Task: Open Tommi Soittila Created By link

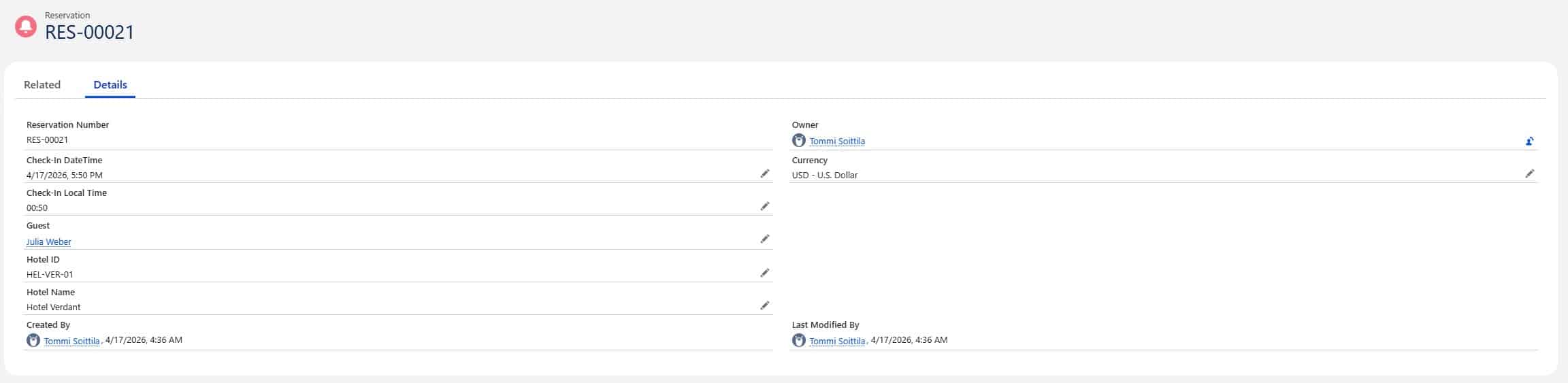Action: pos(71,342)
